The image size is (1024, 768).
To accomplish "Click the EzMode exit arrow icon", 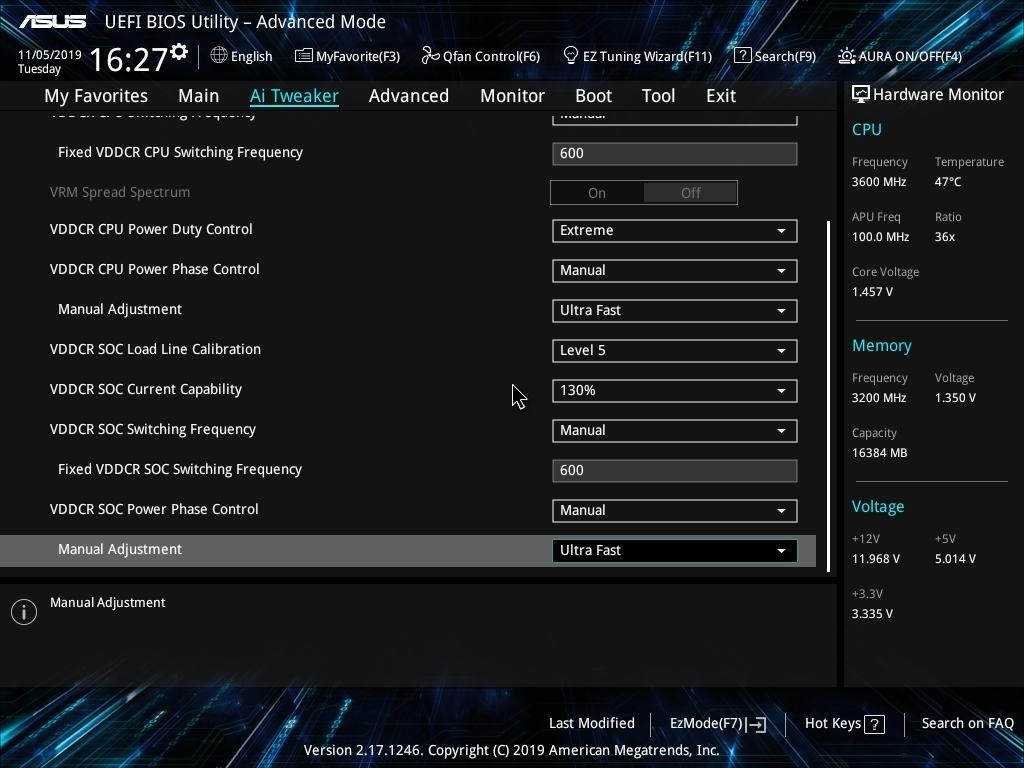I will tap(756, 724).
